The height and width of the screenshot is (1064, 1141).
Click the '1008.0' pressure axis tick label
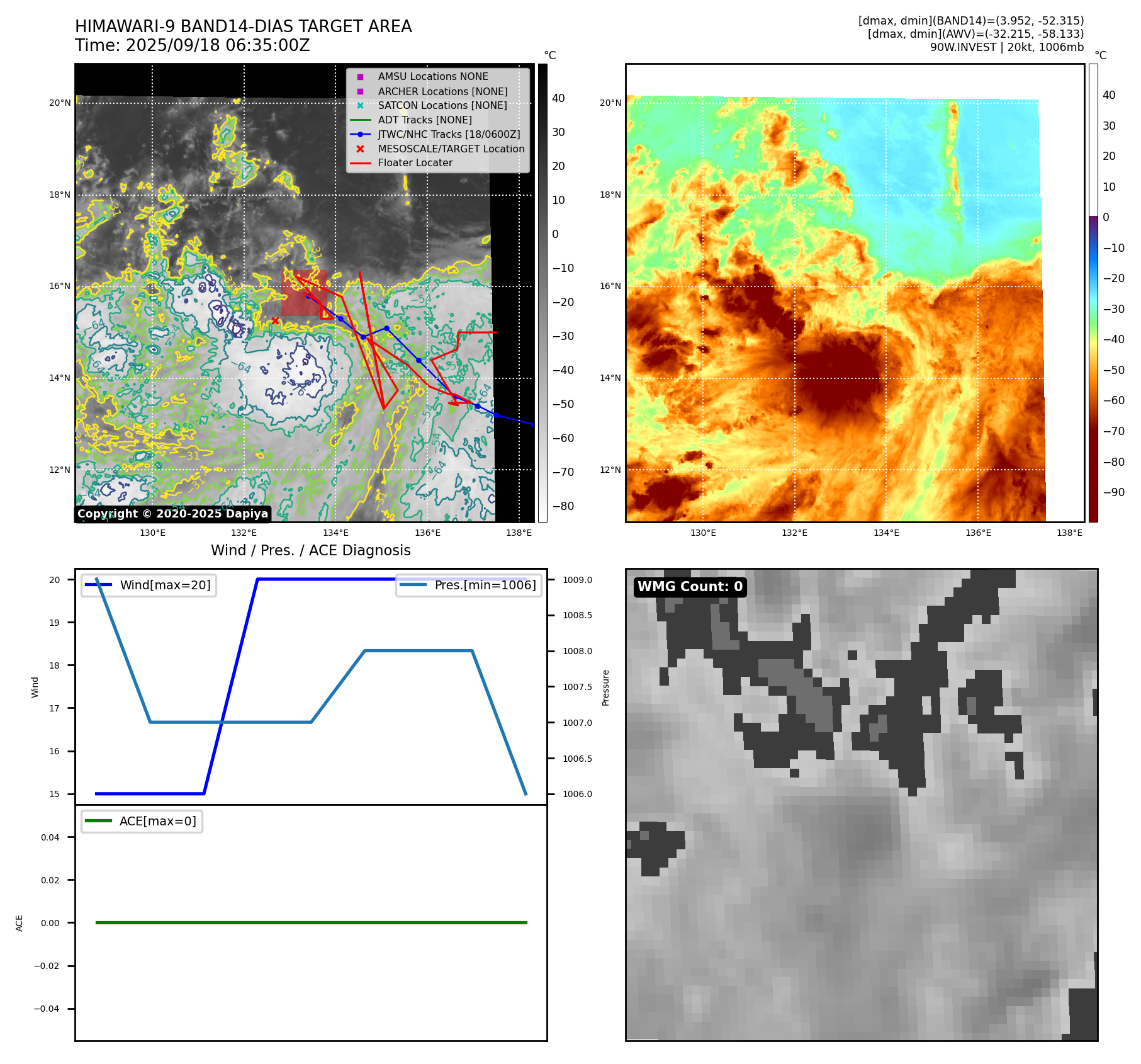(x=577, y=651)
